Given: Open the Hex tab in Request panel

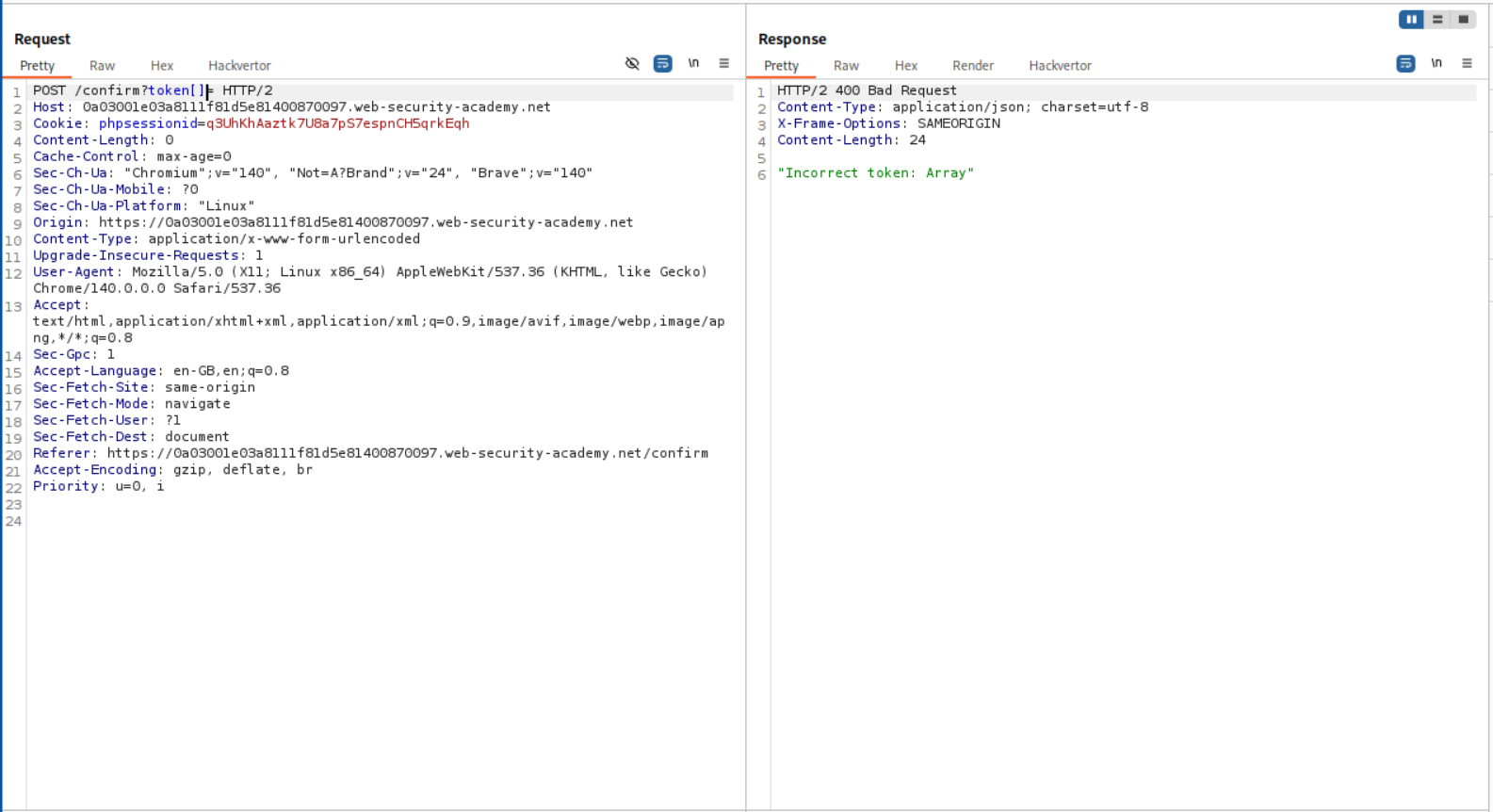Looking at the screenshot, I should [162, 66].
